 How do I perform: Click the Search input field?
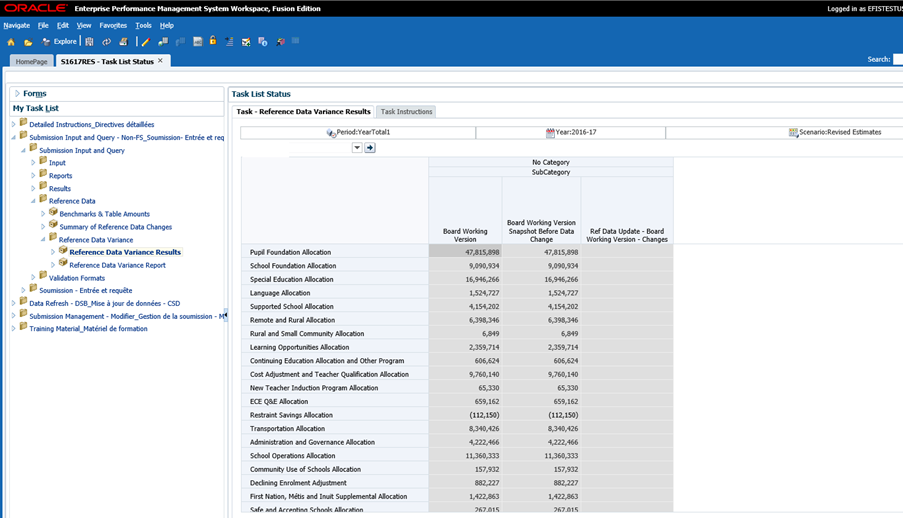click(898, 59)
